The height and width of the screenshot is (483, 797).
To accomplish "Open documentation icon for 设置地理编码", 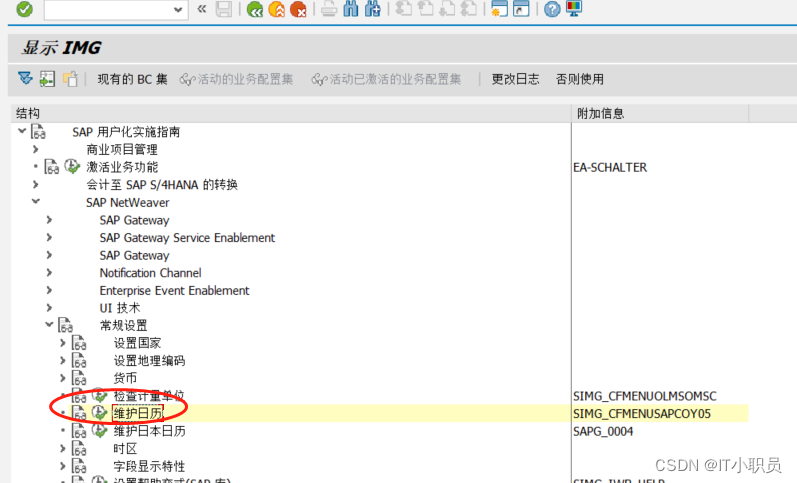I will pos(79,360).
